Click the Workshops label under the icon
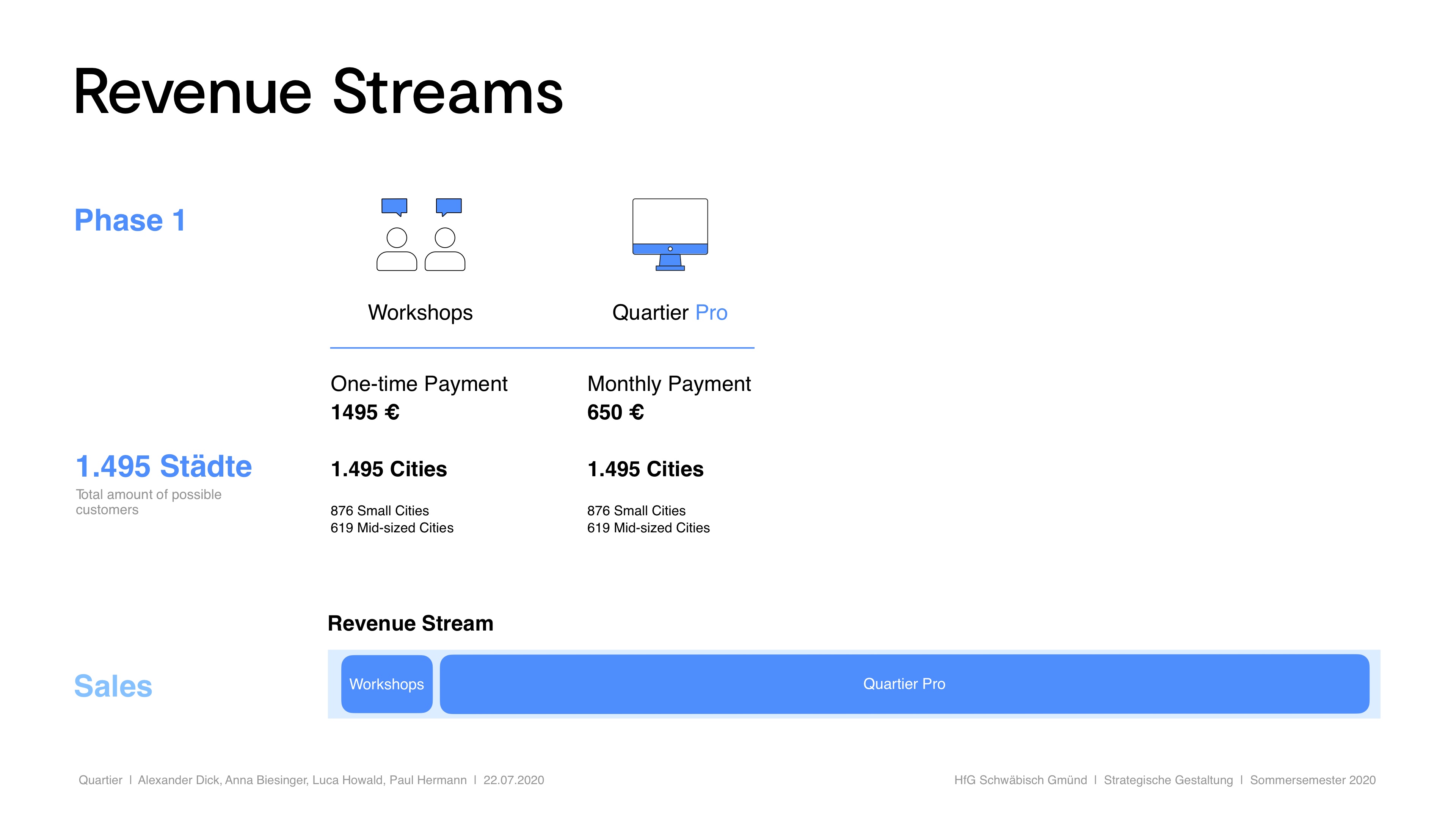This screenshot has width=1456, height=819. (420, 312)
